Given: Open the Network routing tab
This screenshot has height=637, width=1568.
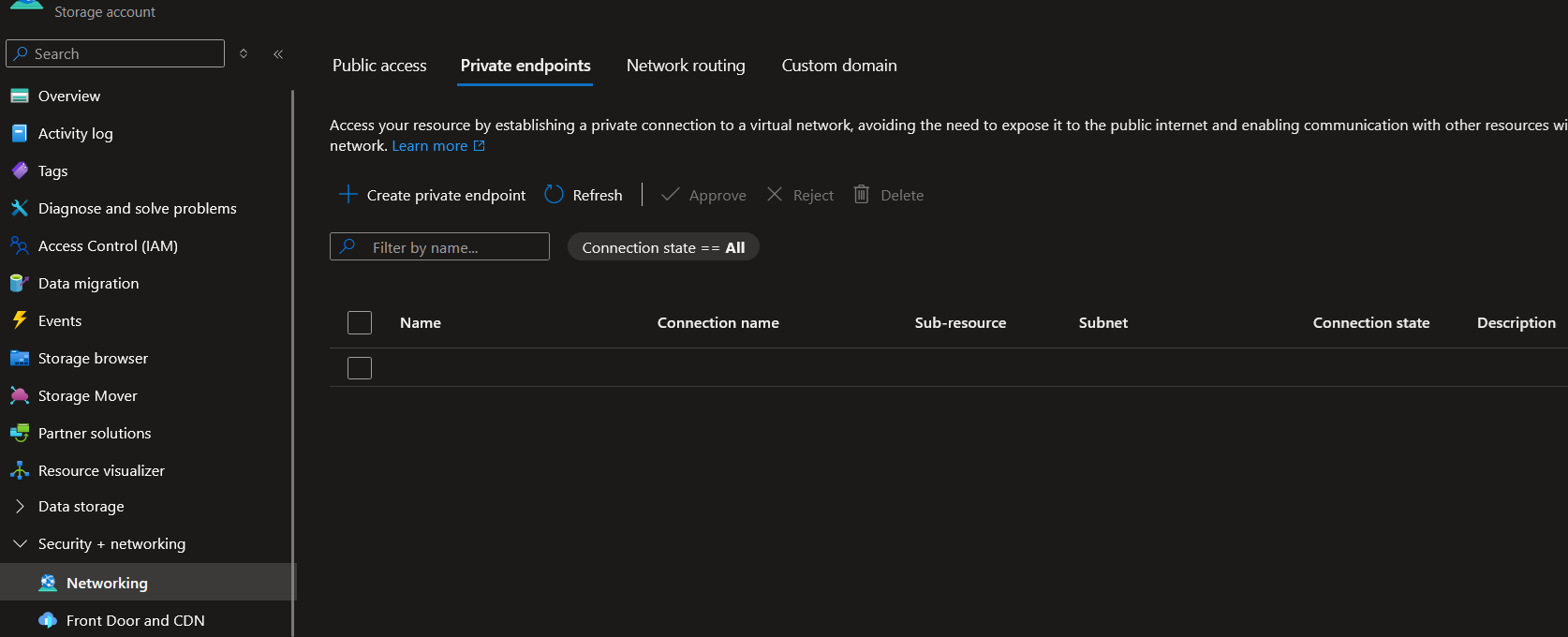Looking at the screenshot, I should [x=686, y=66].
